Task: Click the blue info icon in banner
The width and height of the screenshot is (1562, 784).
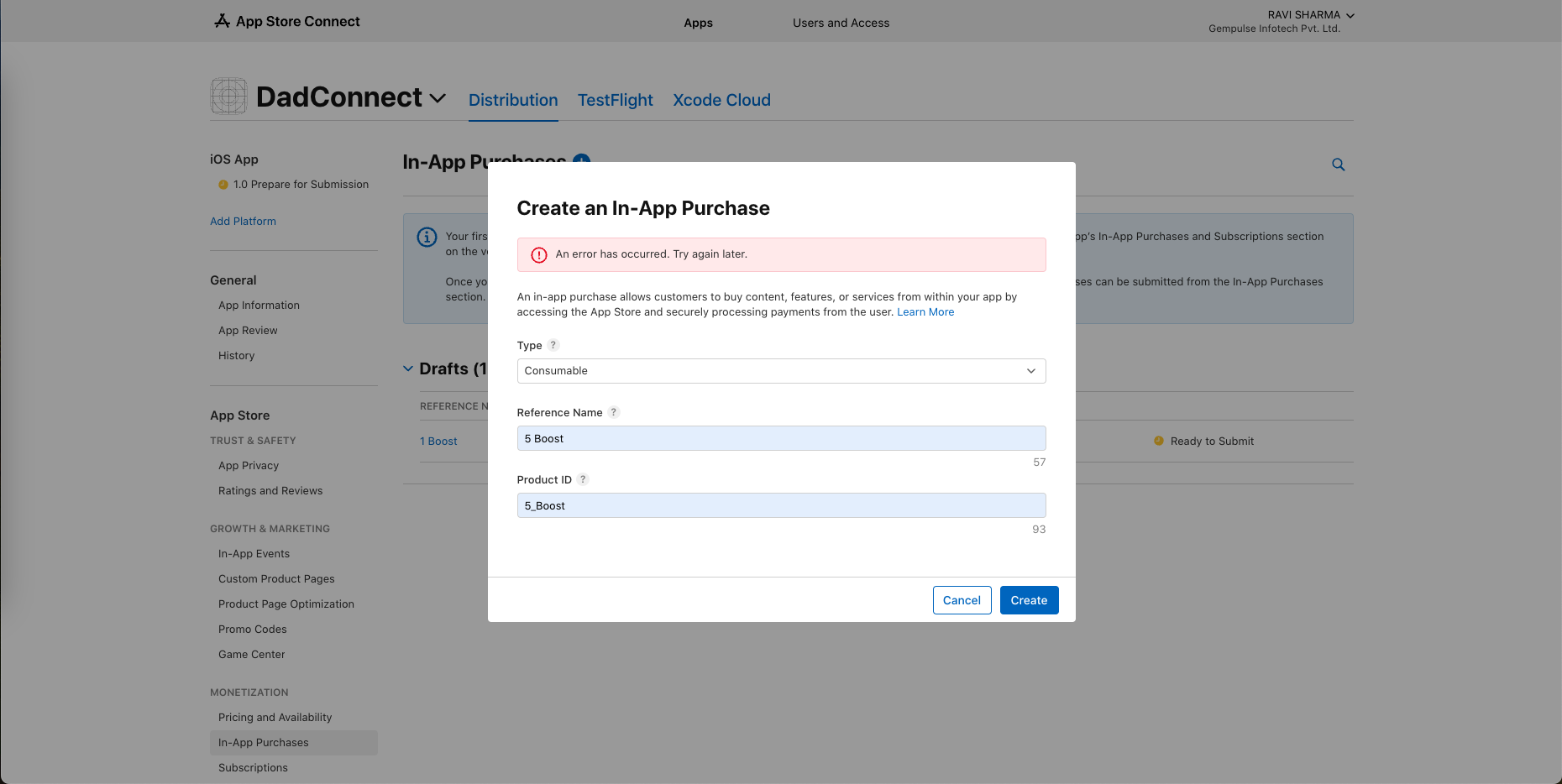Action: (x=427, y=237)
